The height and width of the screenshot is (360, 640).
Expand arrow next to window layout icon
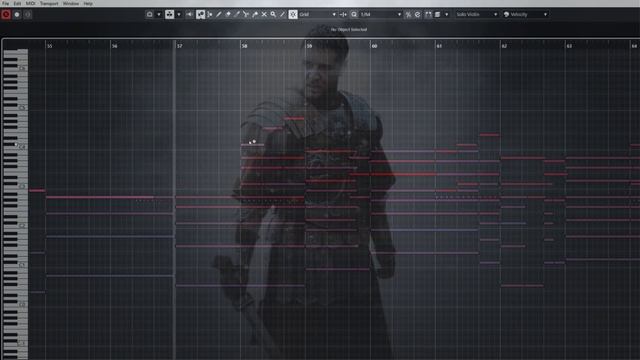click(159, 14)
